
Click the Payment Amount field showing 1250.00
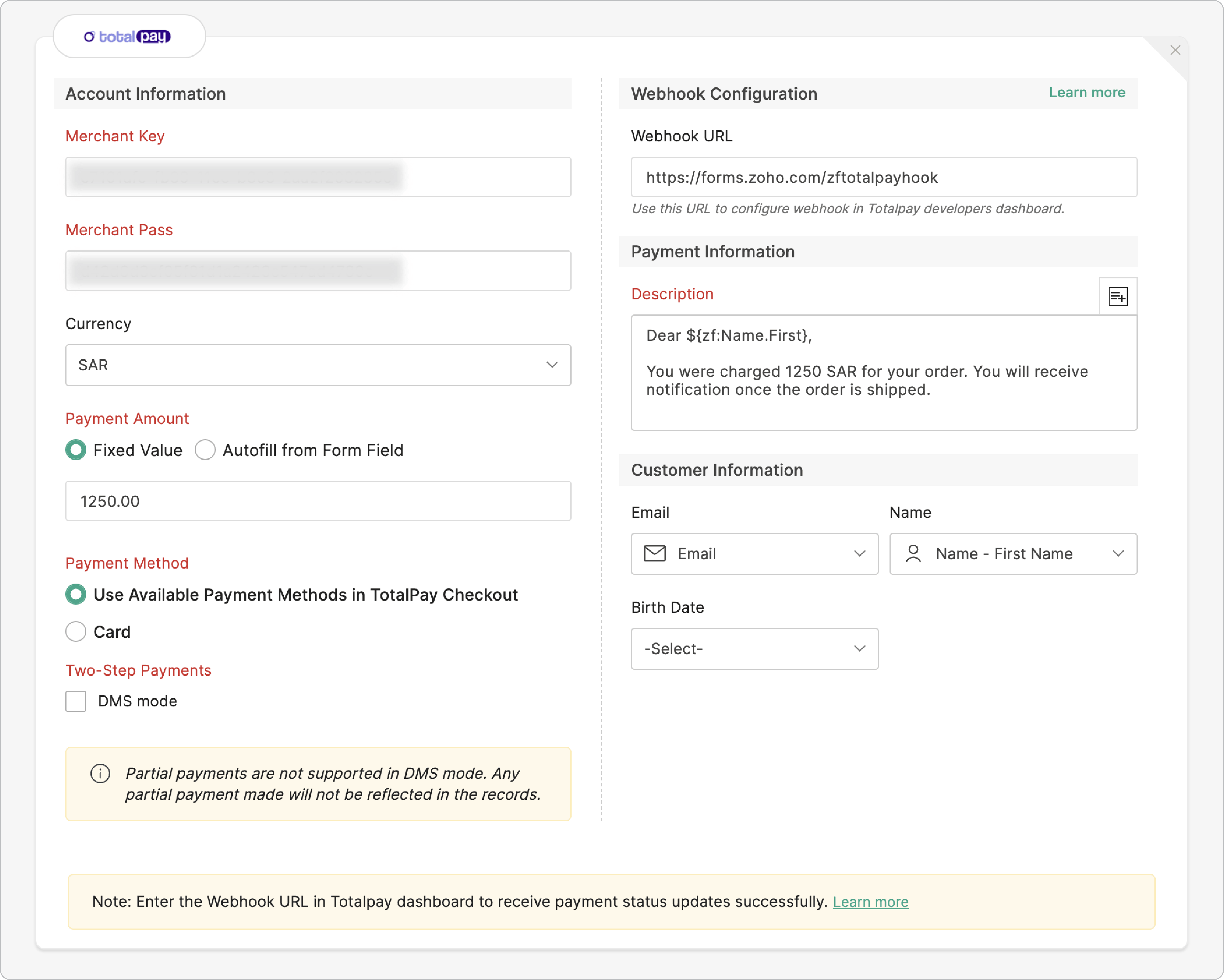click(318, 501)
